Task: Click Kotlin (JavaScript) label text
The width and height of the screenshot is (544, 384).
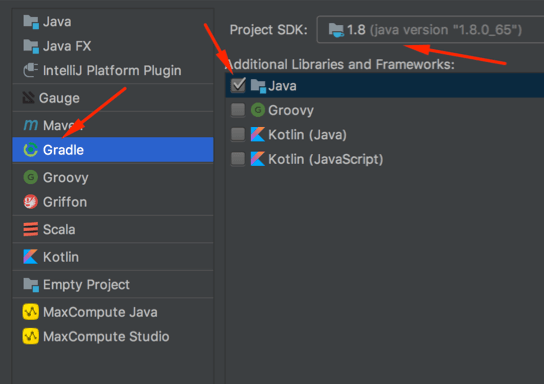Action: (326, 159)
